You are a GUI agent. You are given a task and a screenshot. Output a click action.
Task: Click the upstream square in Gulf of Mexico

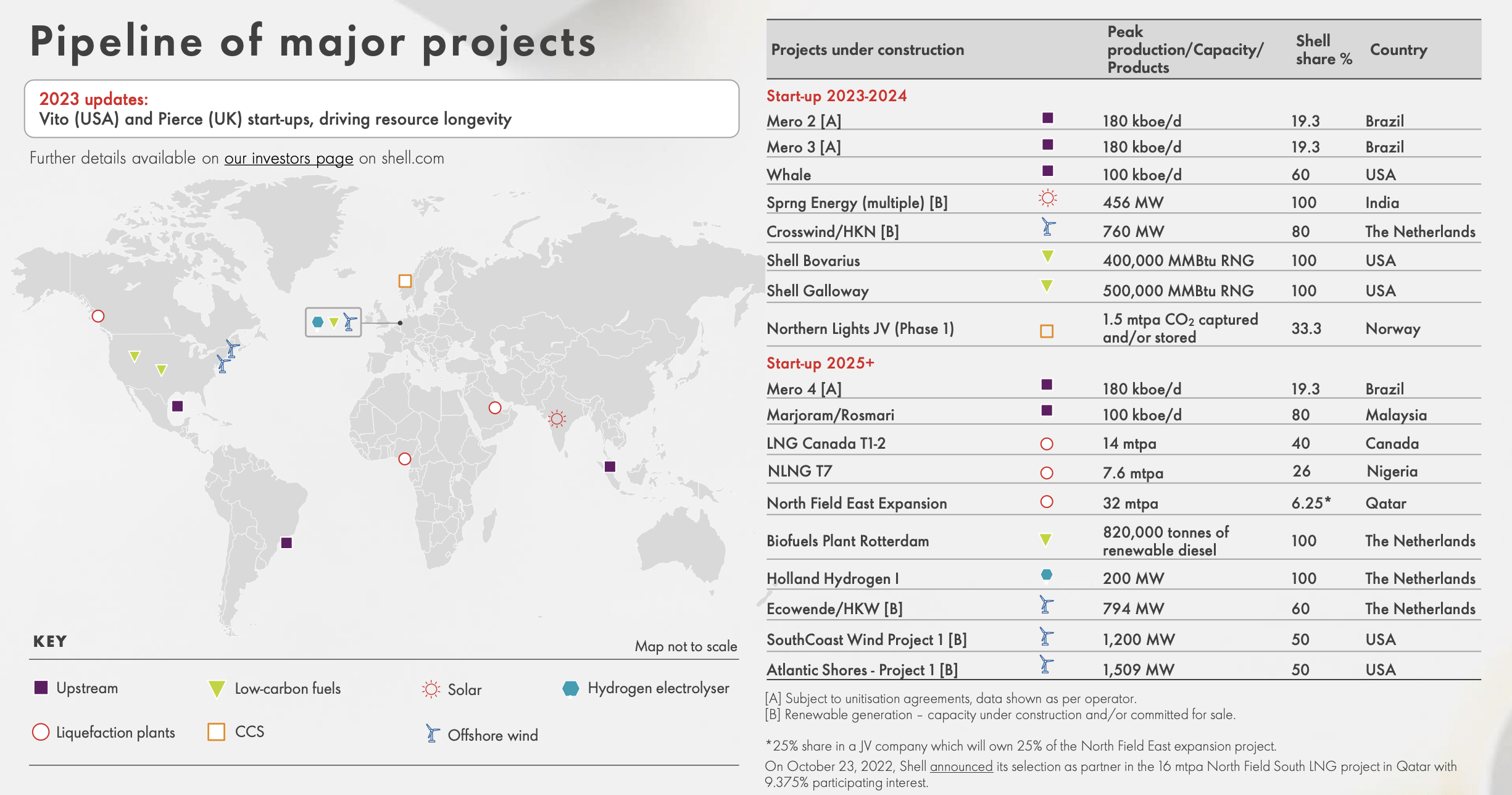tap(178, 406)
